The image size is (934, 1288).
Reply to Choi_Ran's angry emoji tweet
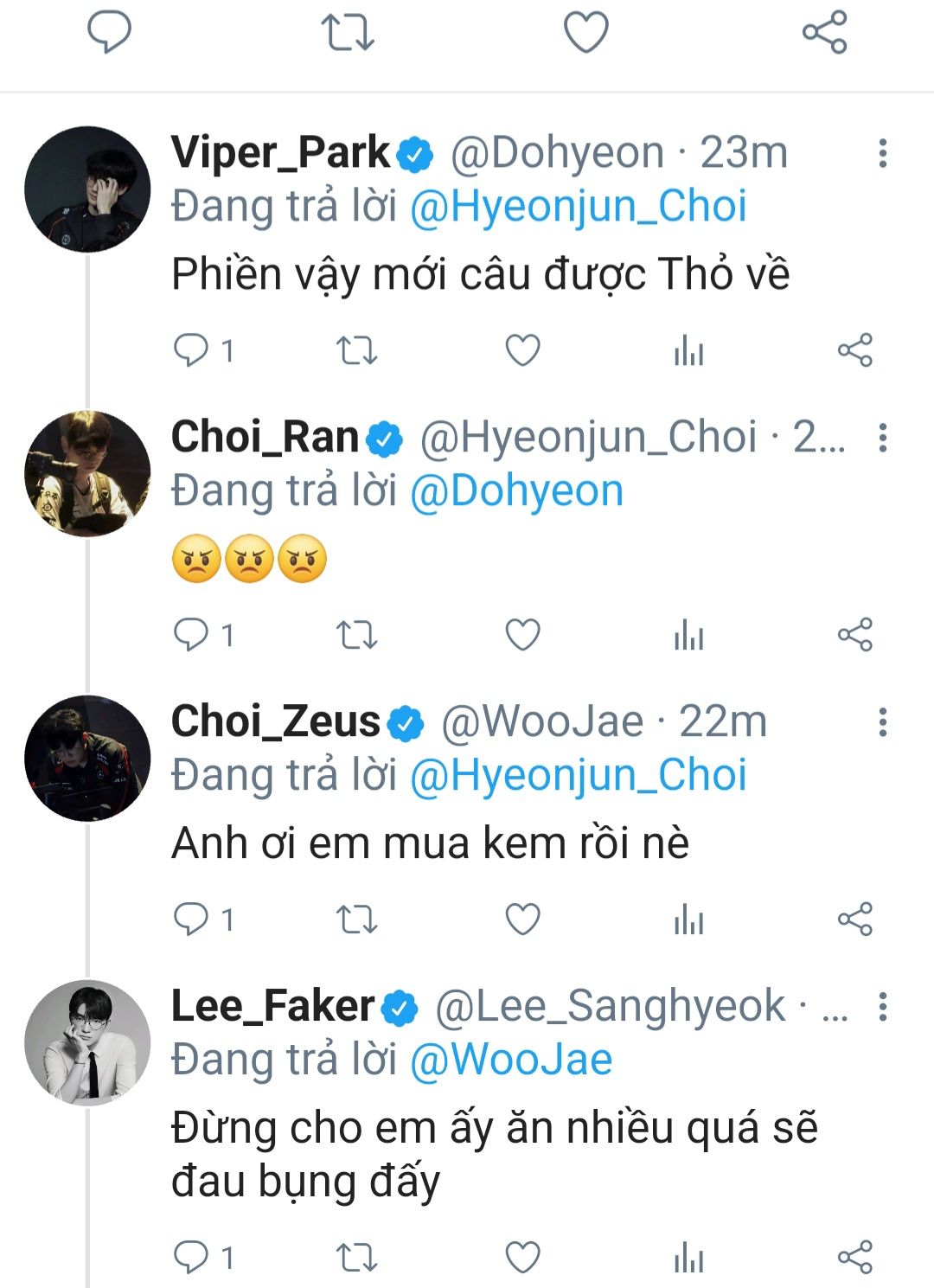coord(191,636)
